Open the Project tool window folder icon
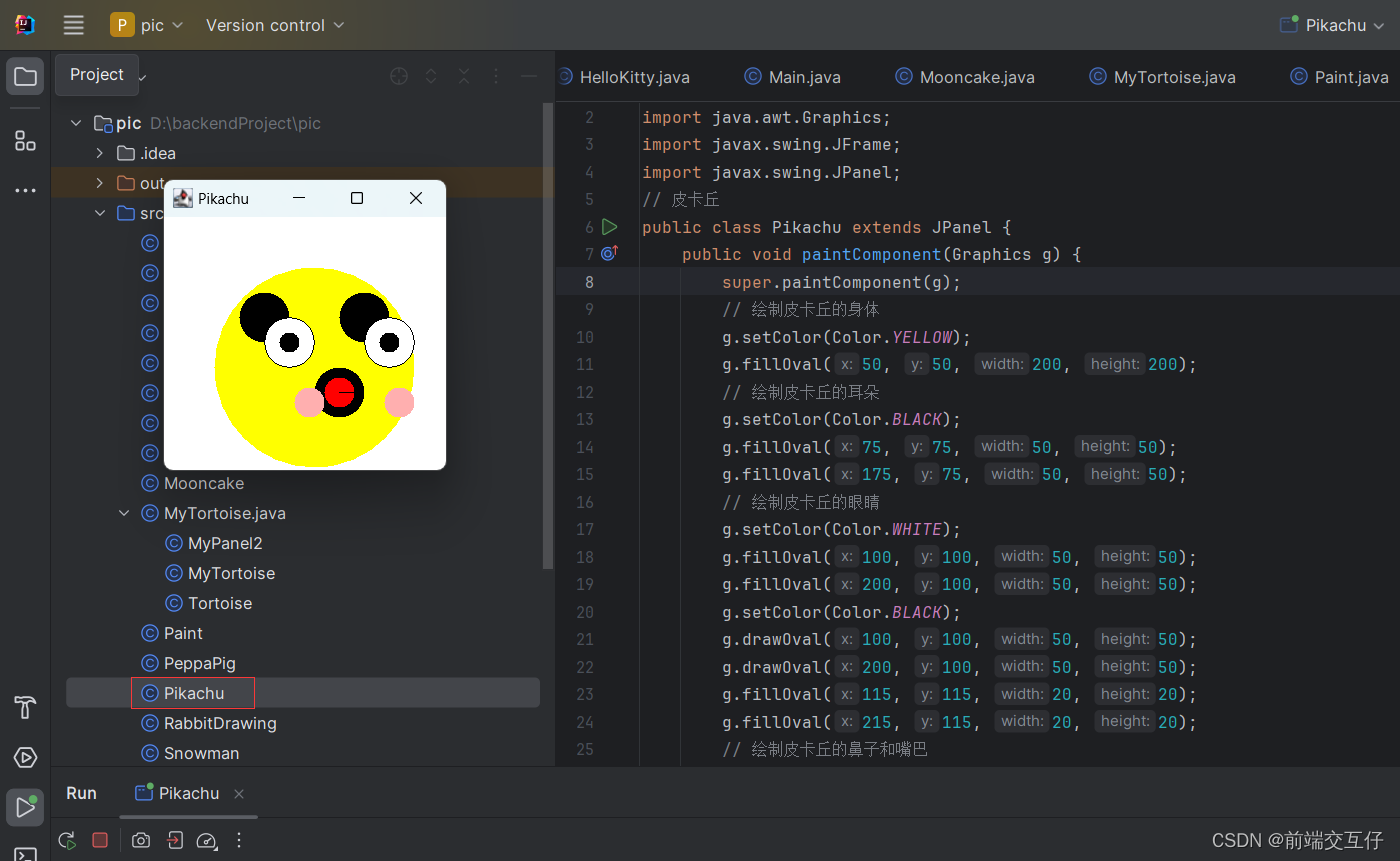Screen dimensions: 1400x861 pyautogui.click(x=25, y=77)
